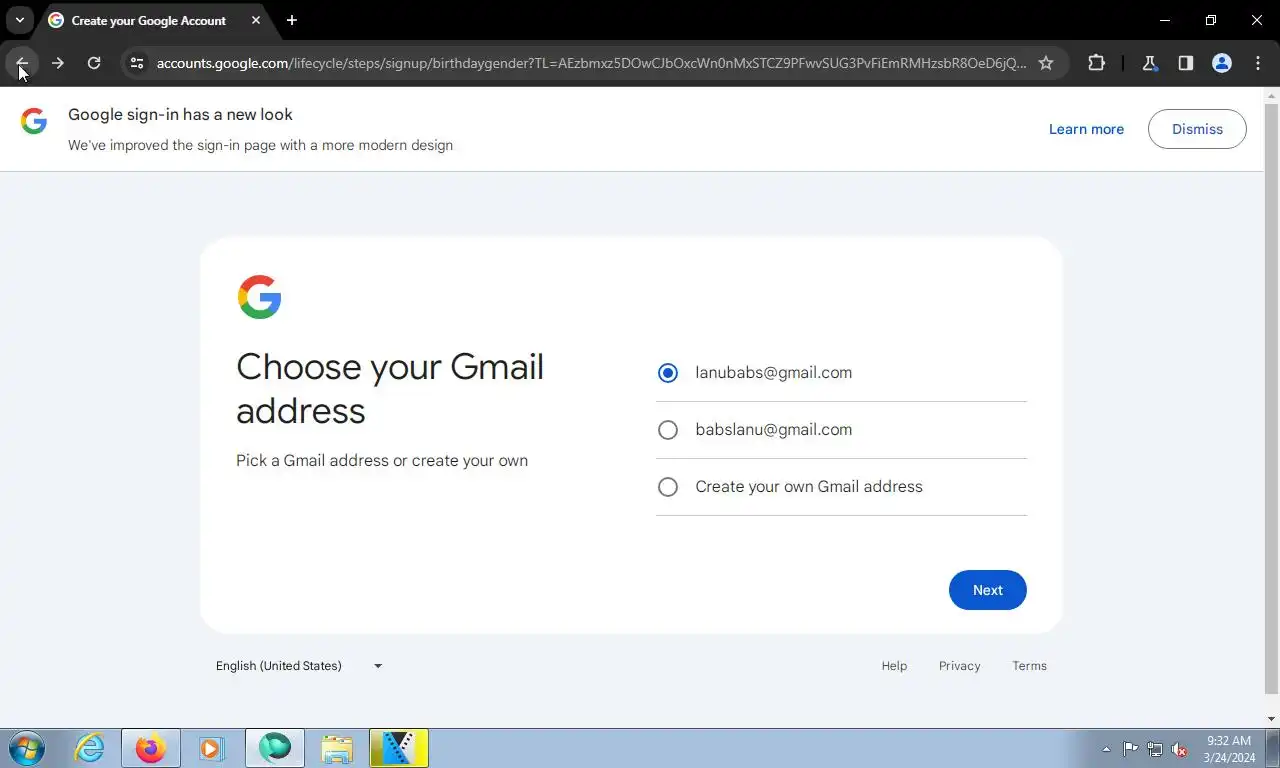Dismiss the new look banner
The image size is (1280, 768).
(x=1197, y=129)
